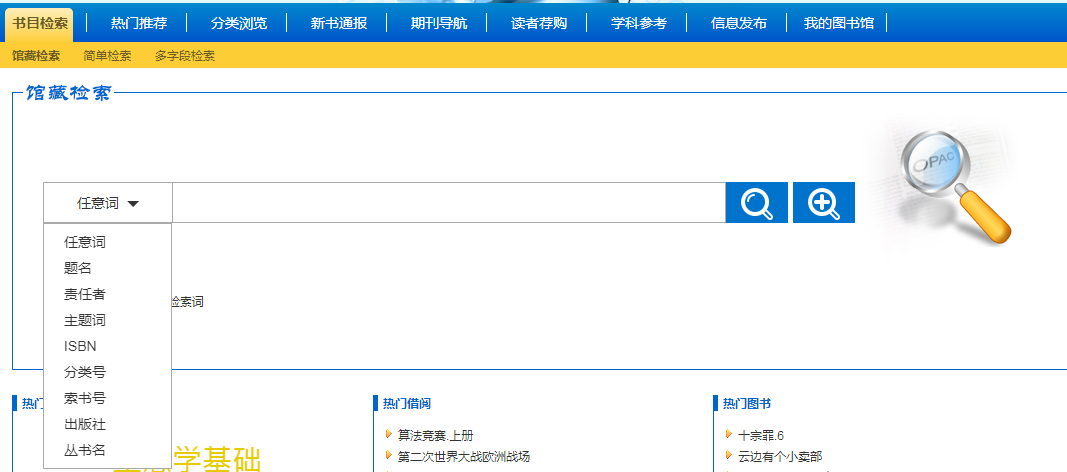Open 我的图书馆 tab

click(838, 24)
